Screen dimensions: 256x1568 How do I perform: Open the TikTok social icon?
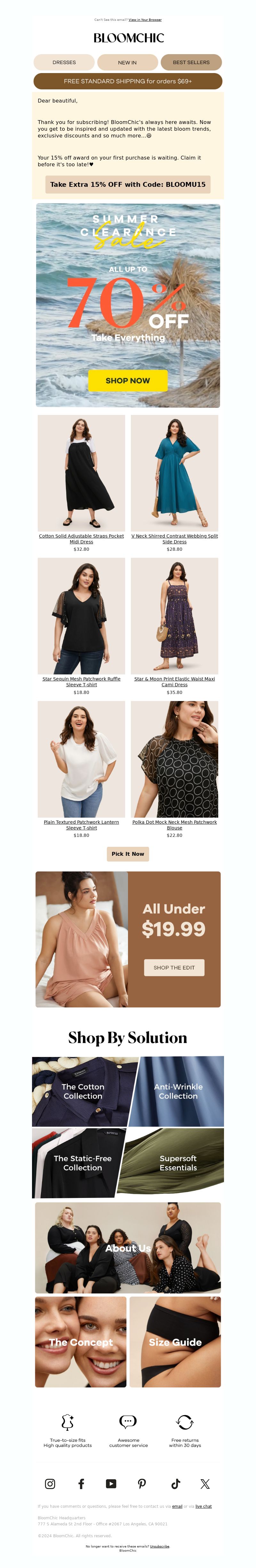click(176, 1483)
